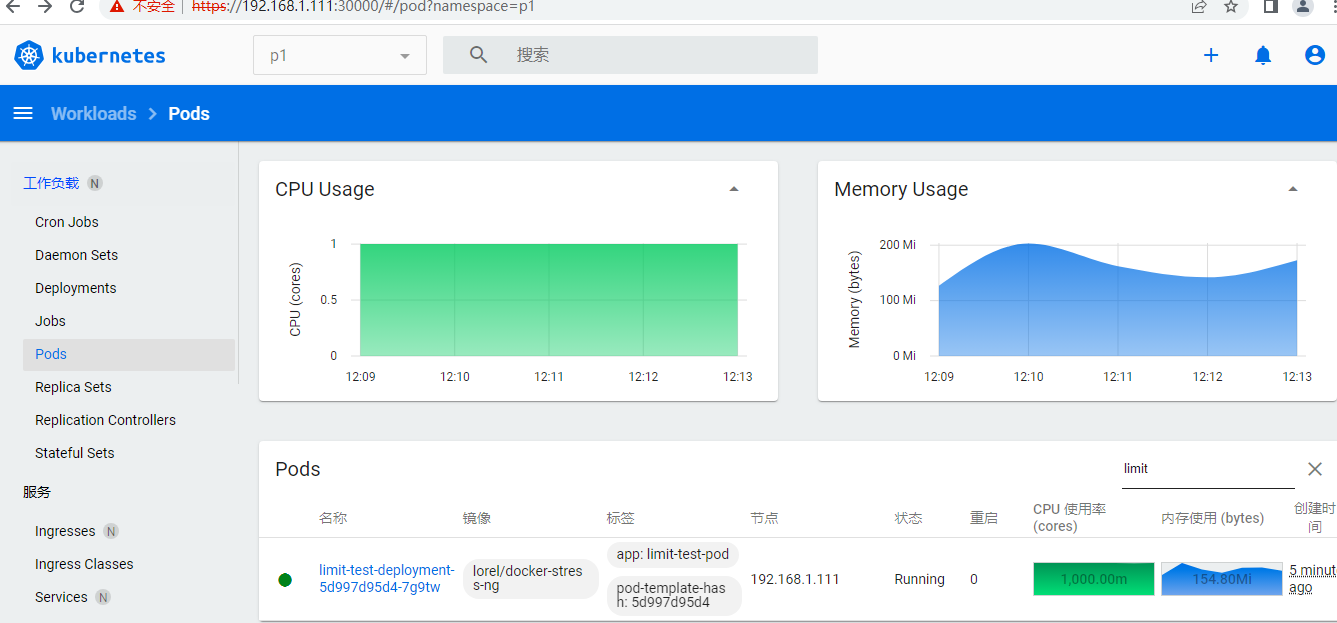Bookmark this page with star icon

(x=1231, y=7)
